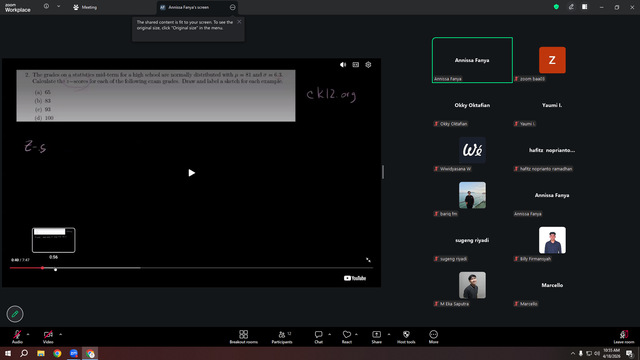Open Zoom app icon in taskbar

pos(73,353)
